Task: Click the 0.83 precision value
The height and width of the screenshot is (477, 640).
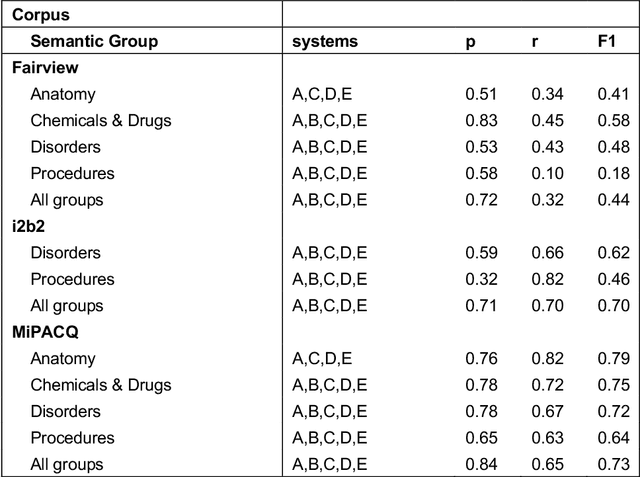Action: [x=483, y=121]
